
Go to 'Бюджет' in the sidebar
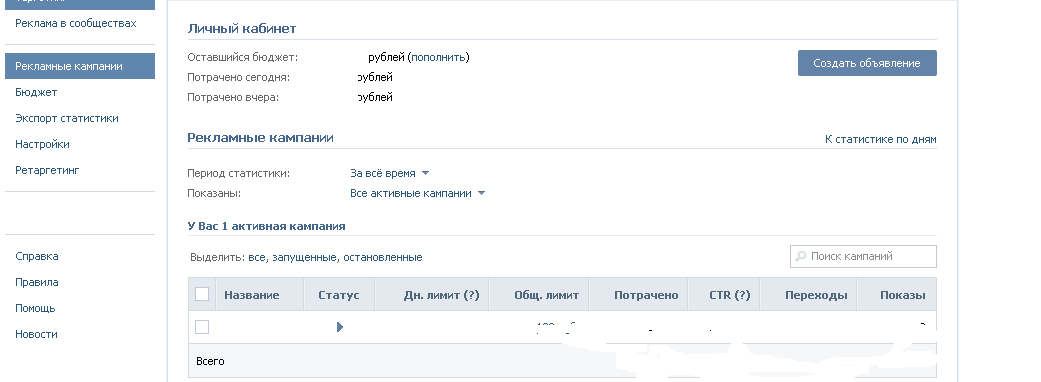point(36,92)
